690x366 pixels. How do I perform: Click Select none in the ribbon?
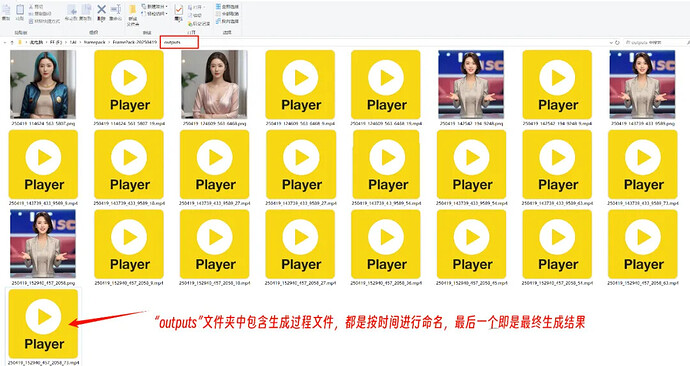click(228, 14)
